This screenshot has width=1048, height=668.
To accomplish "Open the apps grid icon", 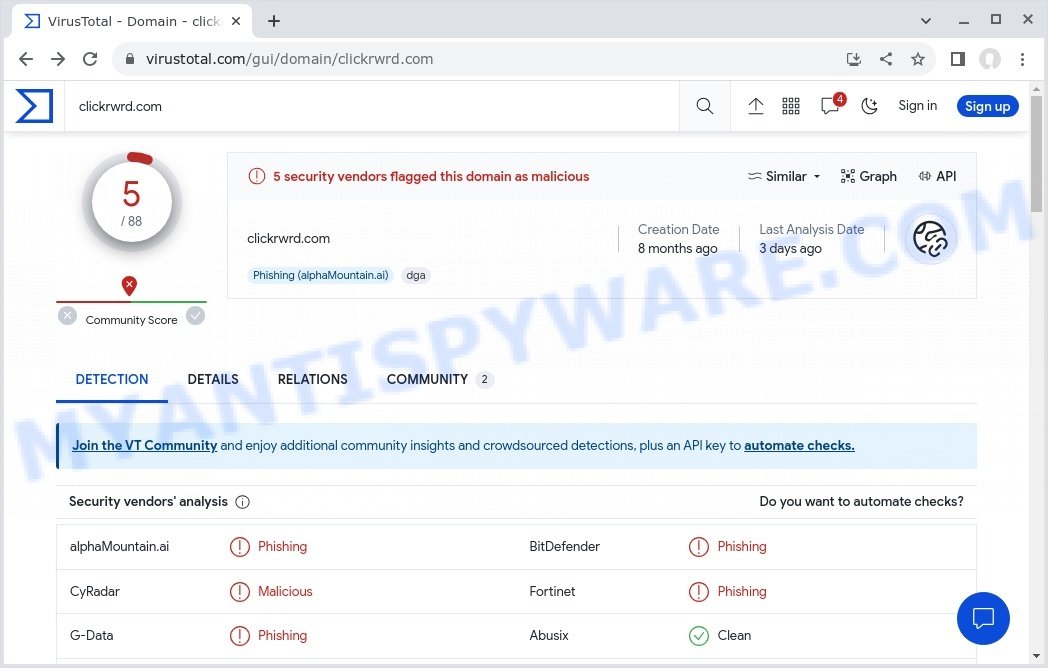I will click(x=791, y=106).
